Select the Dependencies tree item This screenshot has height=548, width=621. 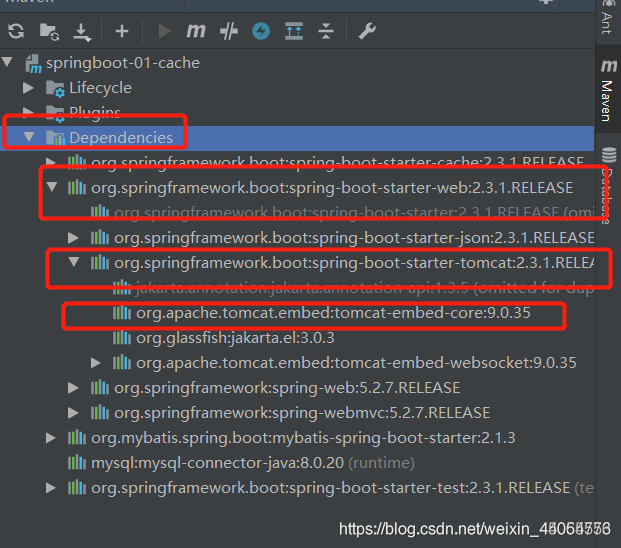click(x=297, y=137)
